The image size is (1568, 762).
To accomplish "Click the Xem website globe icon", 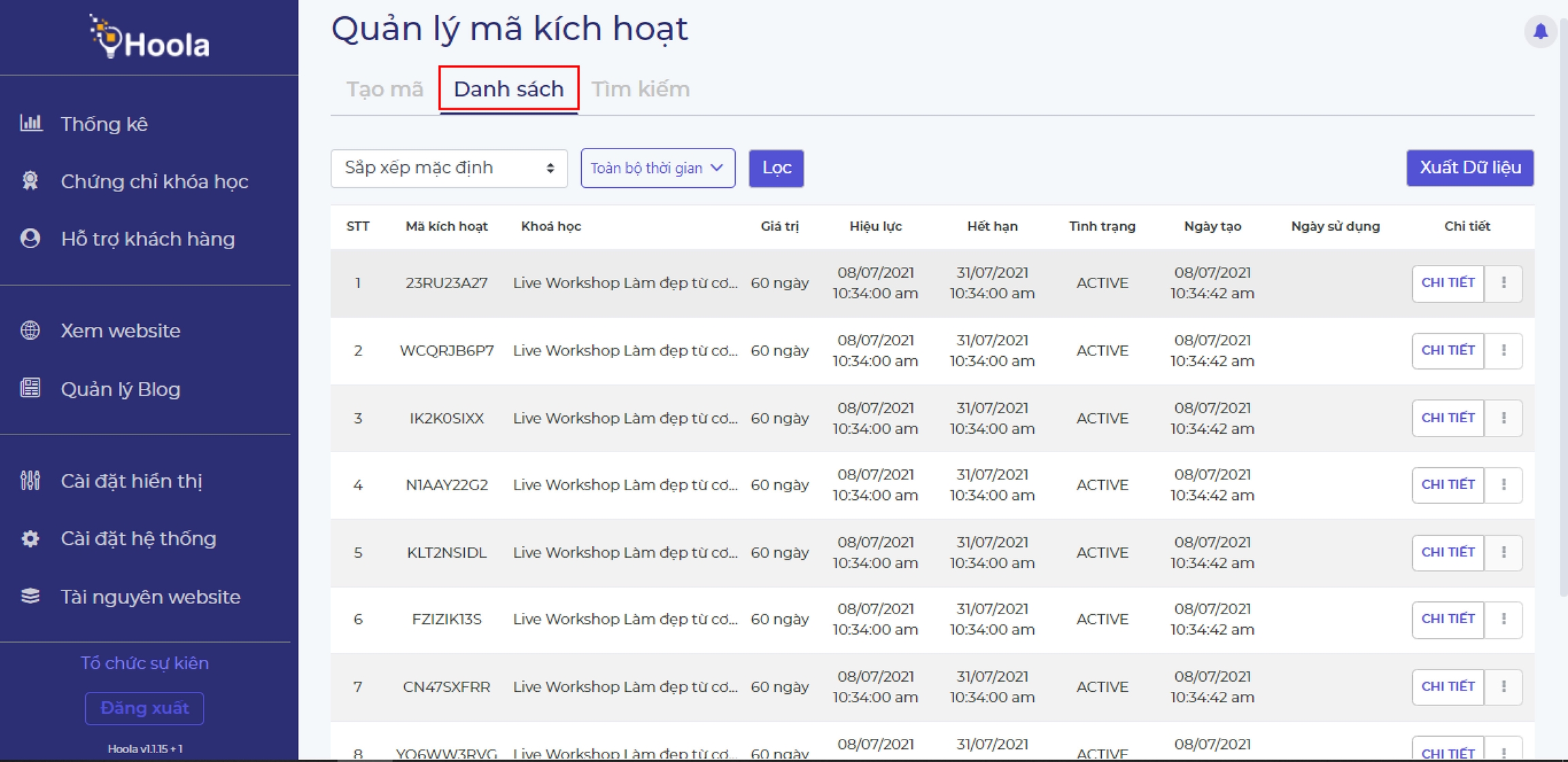I will pos(31,330).
